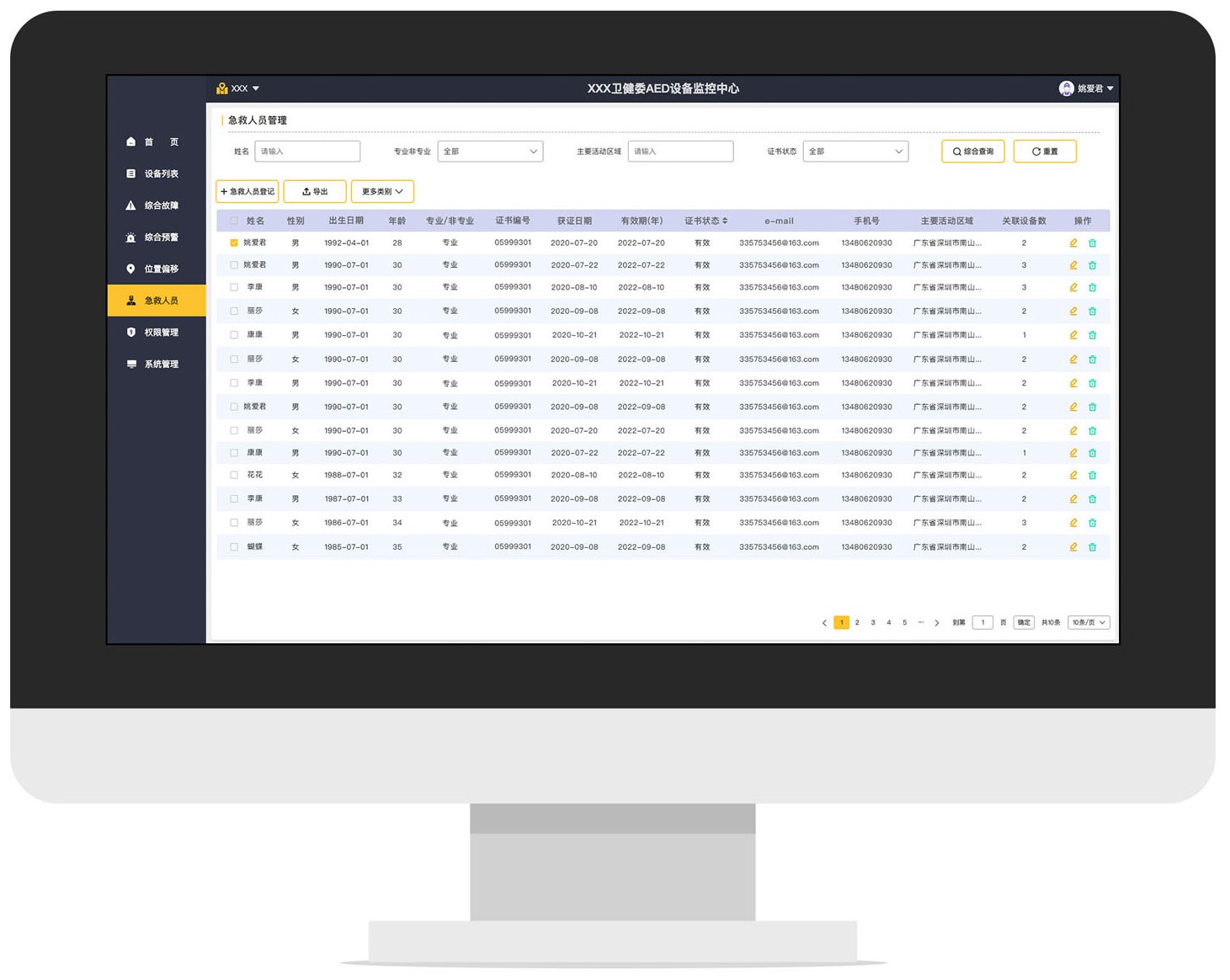Open 权限管理 in the sidebar
The width and height of the screenshot is (1230, 980).
point(157,333)
